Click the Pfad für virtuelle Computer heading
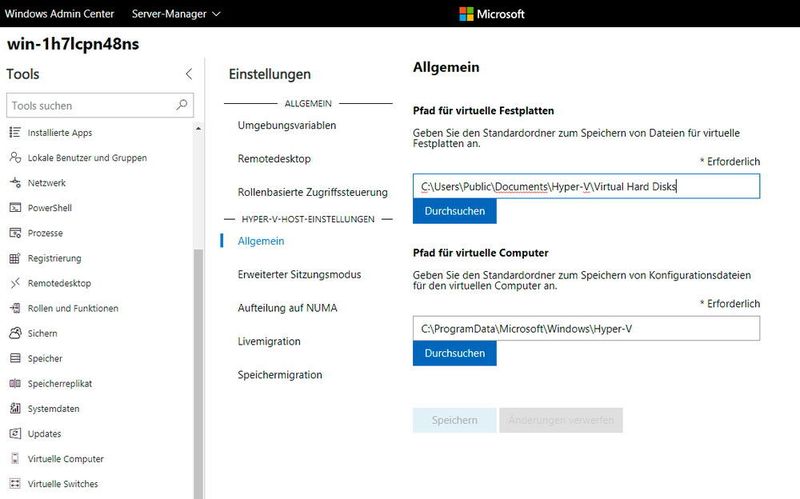This screenshot has width=800, height=499. point(481,253)
